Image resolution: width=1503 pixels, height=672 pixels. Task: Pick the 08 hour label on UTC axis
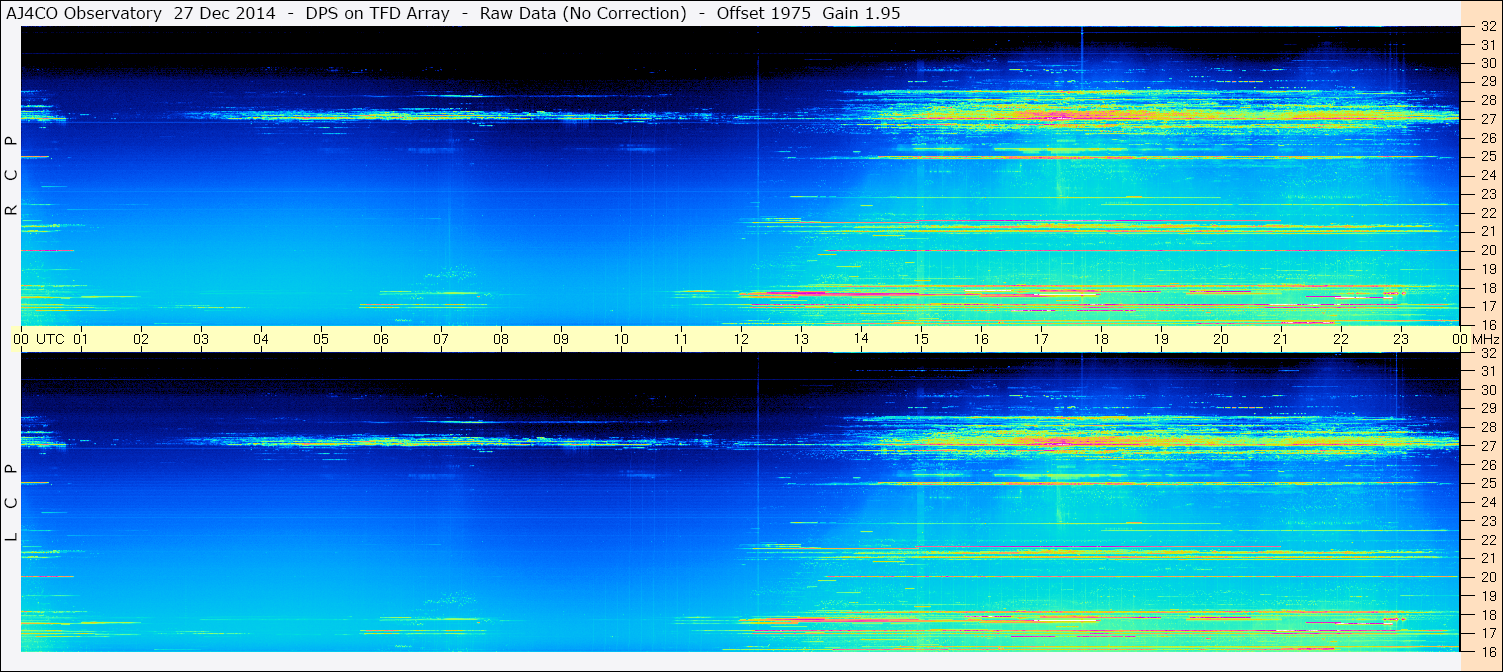(x=501, y=339)
